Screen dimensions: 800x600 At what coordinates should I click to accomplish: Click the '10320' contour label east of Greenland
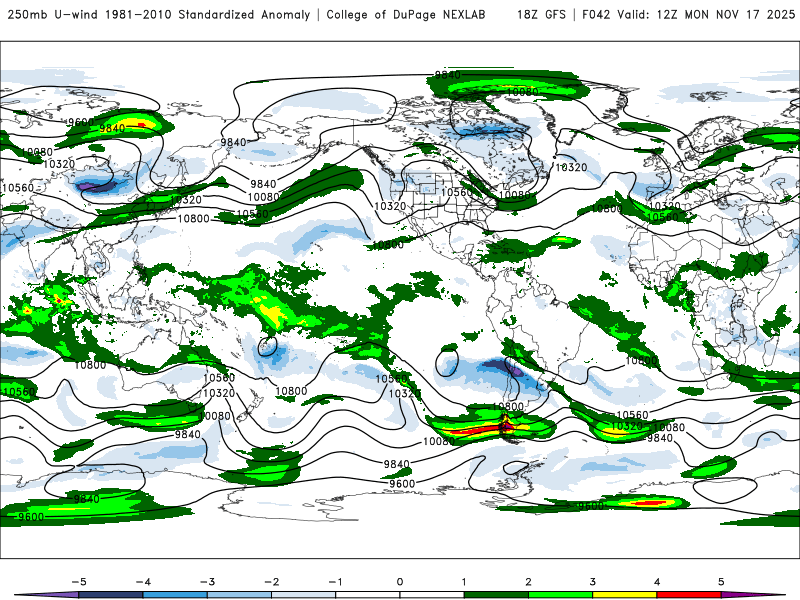[571, 167]
